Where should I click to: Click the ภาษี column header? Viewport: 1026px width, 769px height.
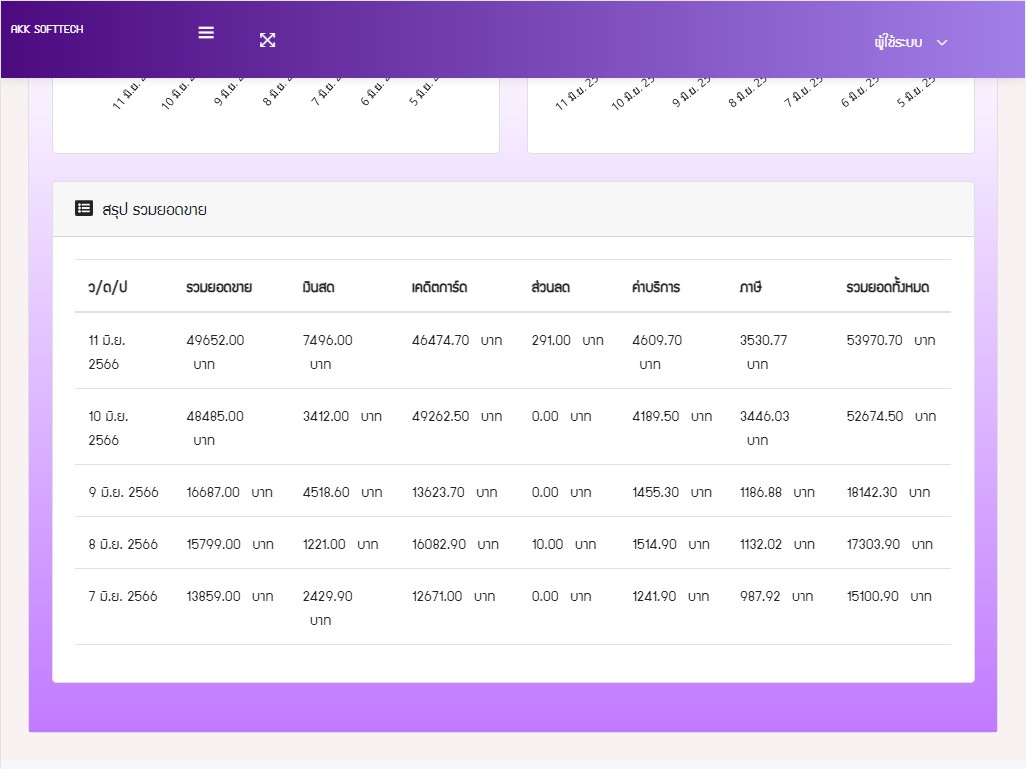(751, 287)
